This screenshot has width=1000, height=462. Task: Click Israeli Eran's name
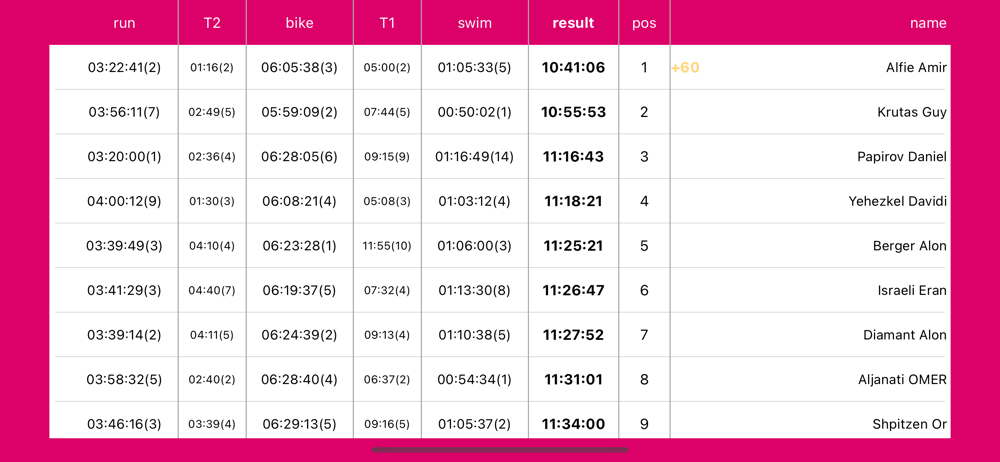click(x=912, y=290)
